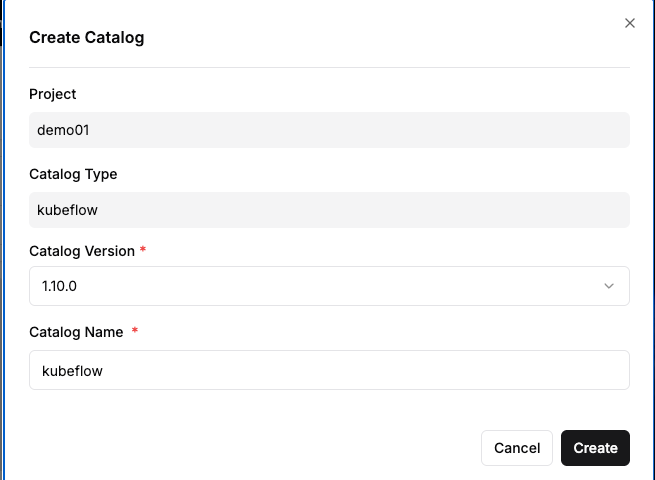The image size is (655, 480).
Task: Click the kubeflow text in Catalog Name
Action: click(72, 371)
